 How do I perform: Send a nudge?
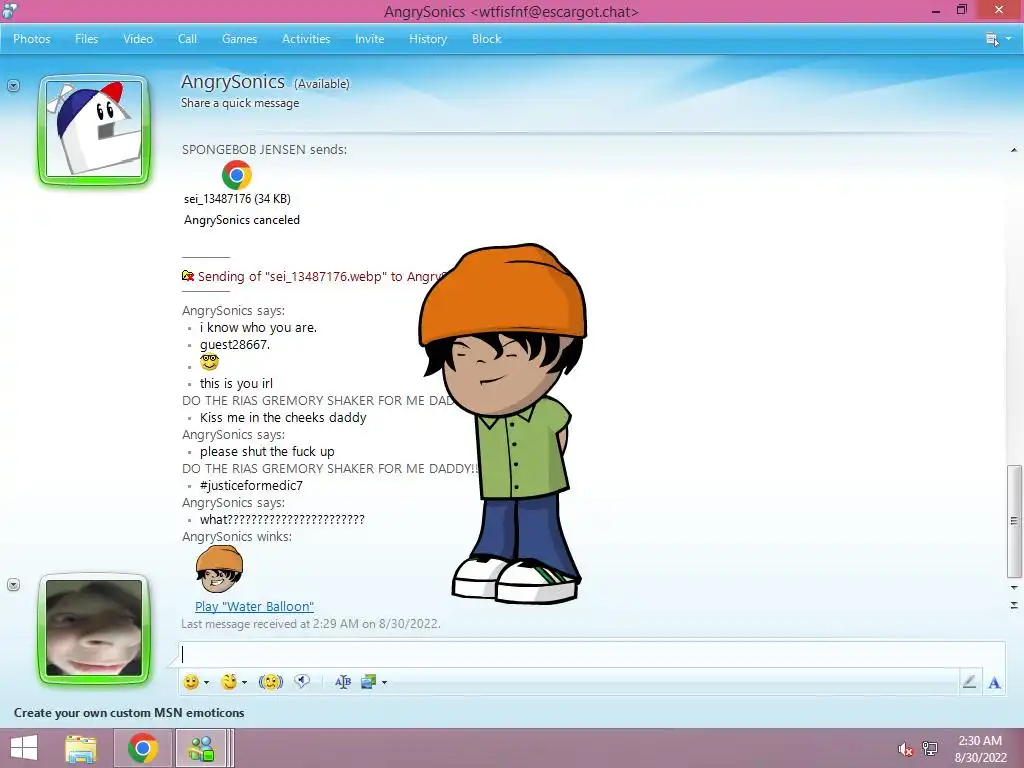click(270, 682)
